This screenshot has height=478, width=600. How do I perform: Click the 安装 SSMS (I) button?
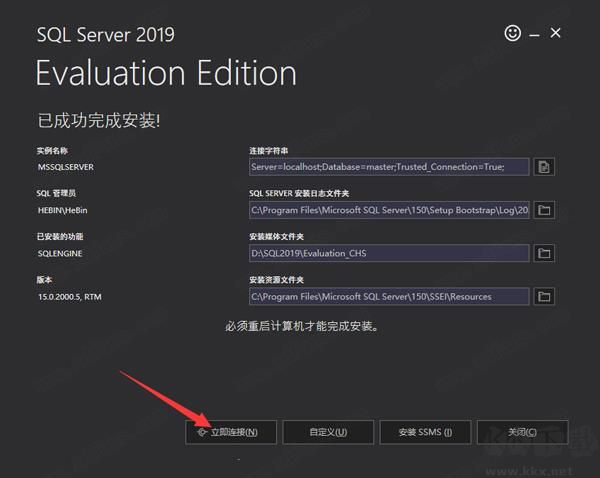click(x=425, y=432)
